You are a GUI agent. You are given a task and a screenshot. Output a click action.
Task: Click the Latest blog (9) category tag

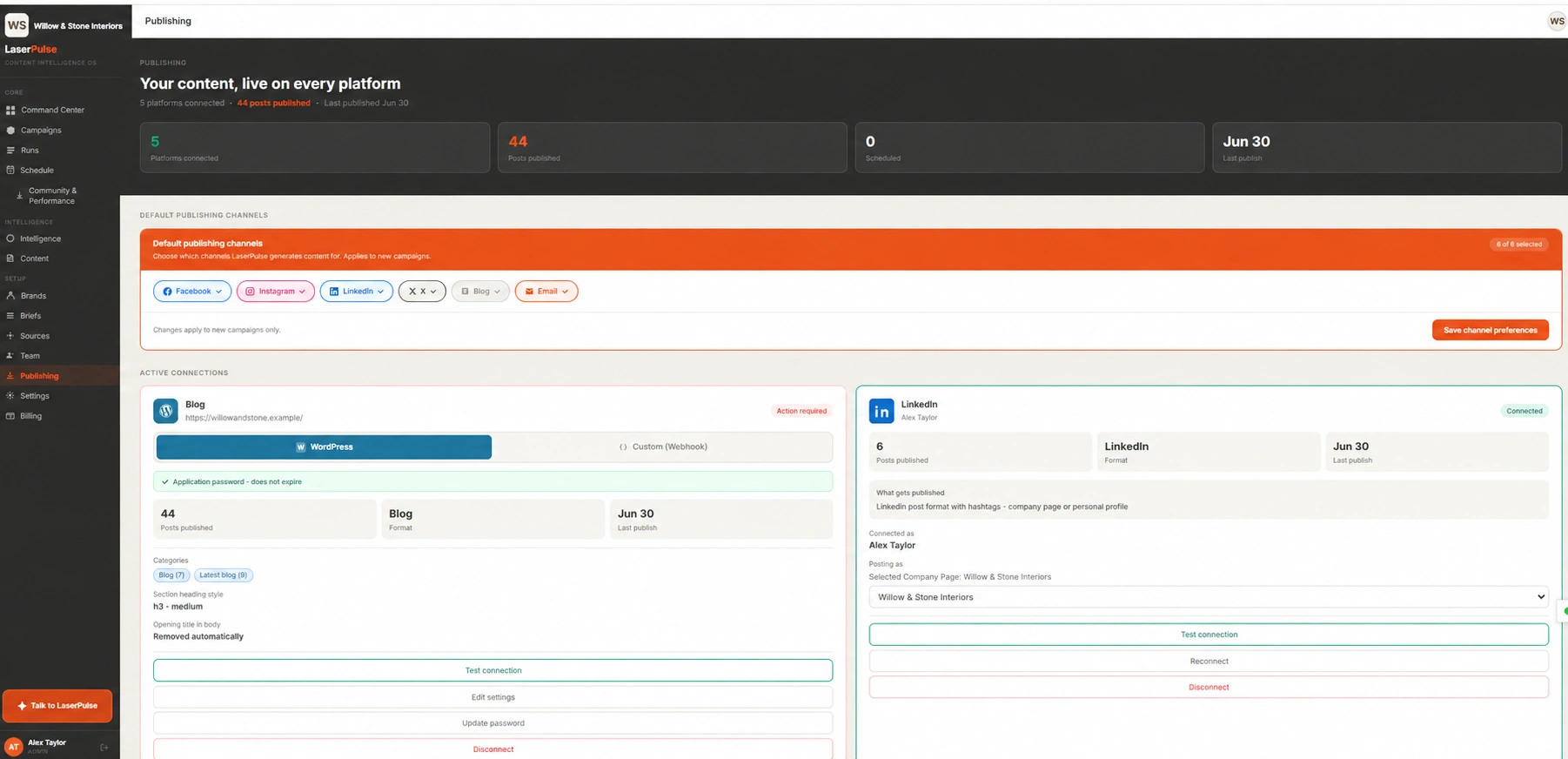tap(224, 575)
